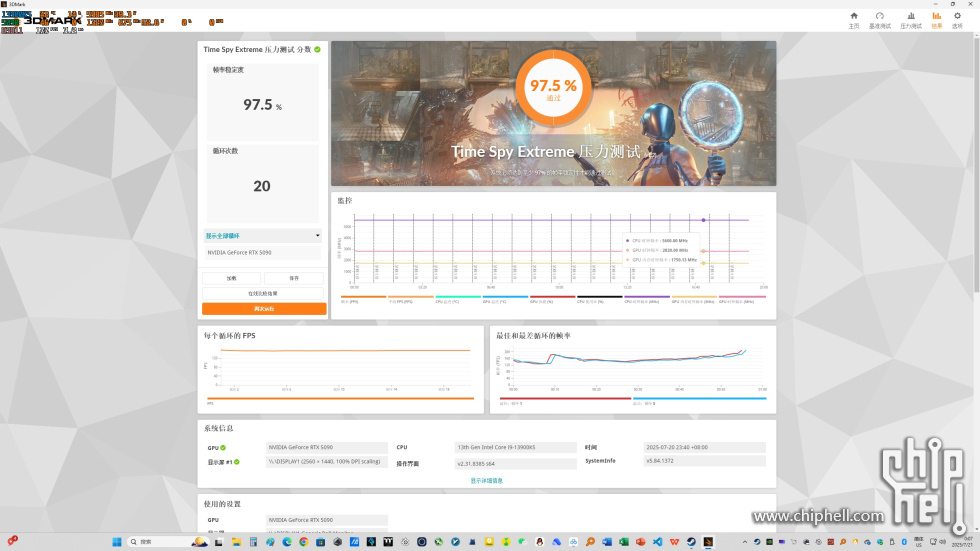The image size is (980, 551).
Task: Click the Time Spy Extreme banner image
Action: (x=554, y=114)
